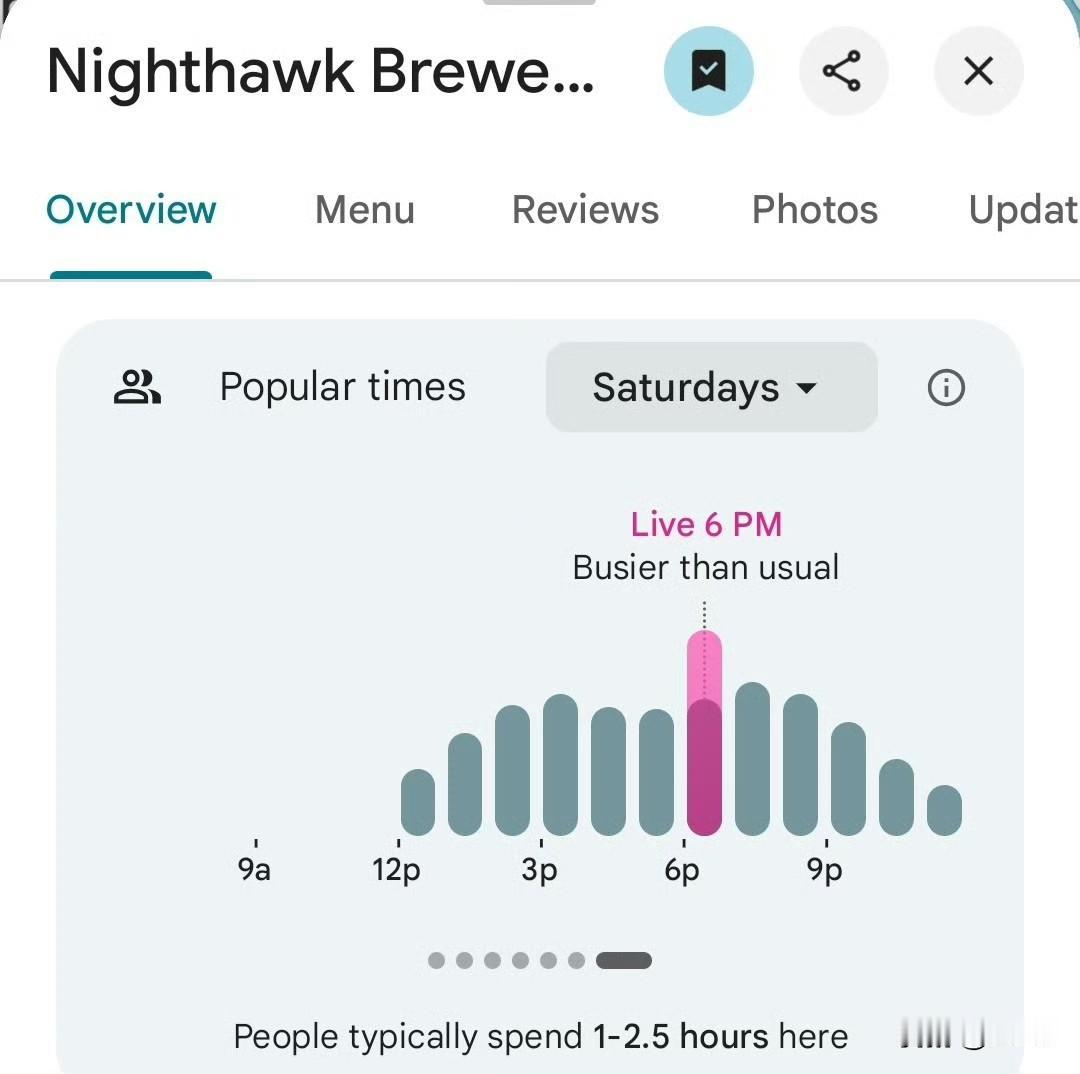Switch to the Menu tab
The image size is (1080, 1074).
[x=365, y=210]
